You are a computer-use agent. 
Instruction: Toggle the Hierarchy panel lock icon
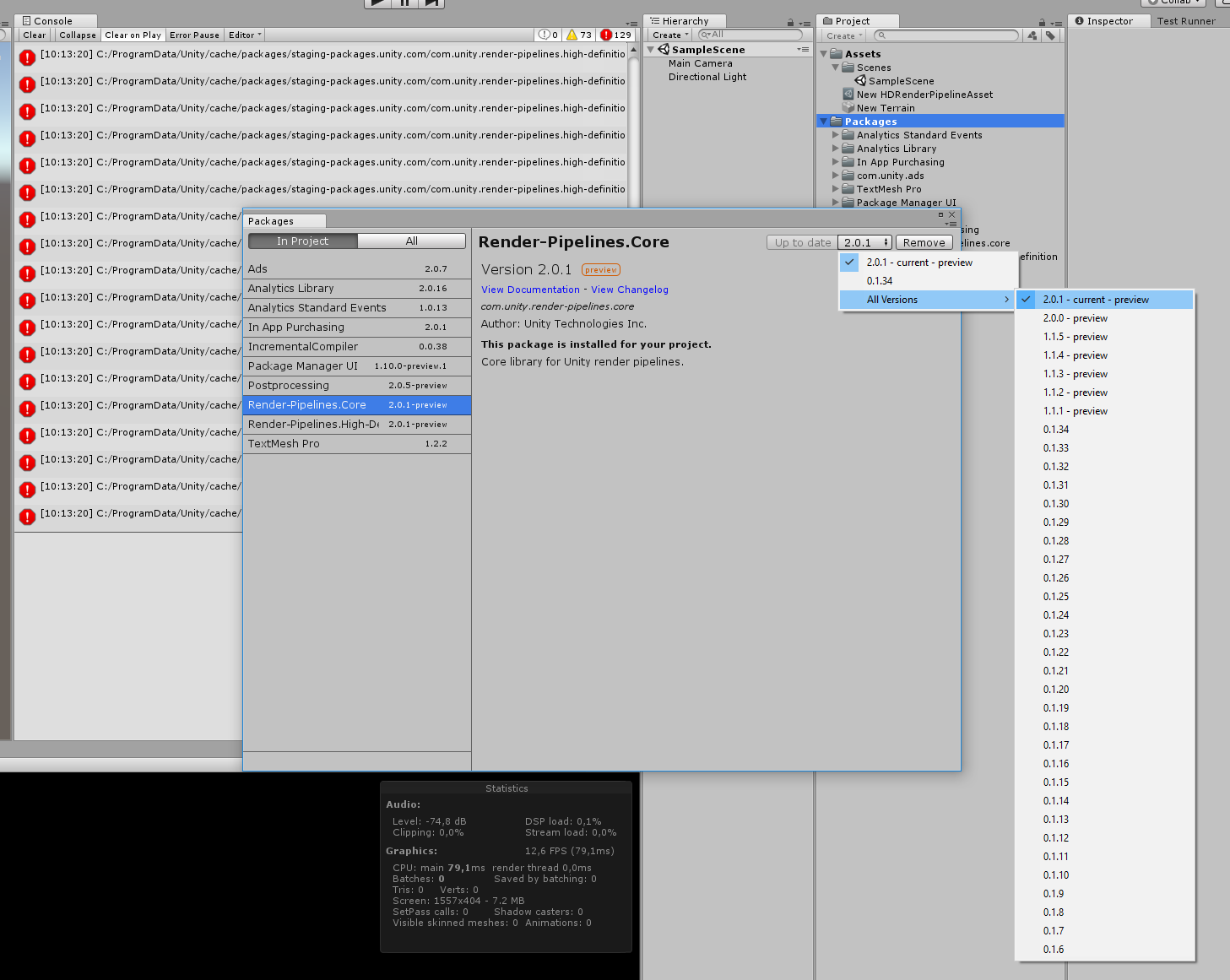pos(790,23)
